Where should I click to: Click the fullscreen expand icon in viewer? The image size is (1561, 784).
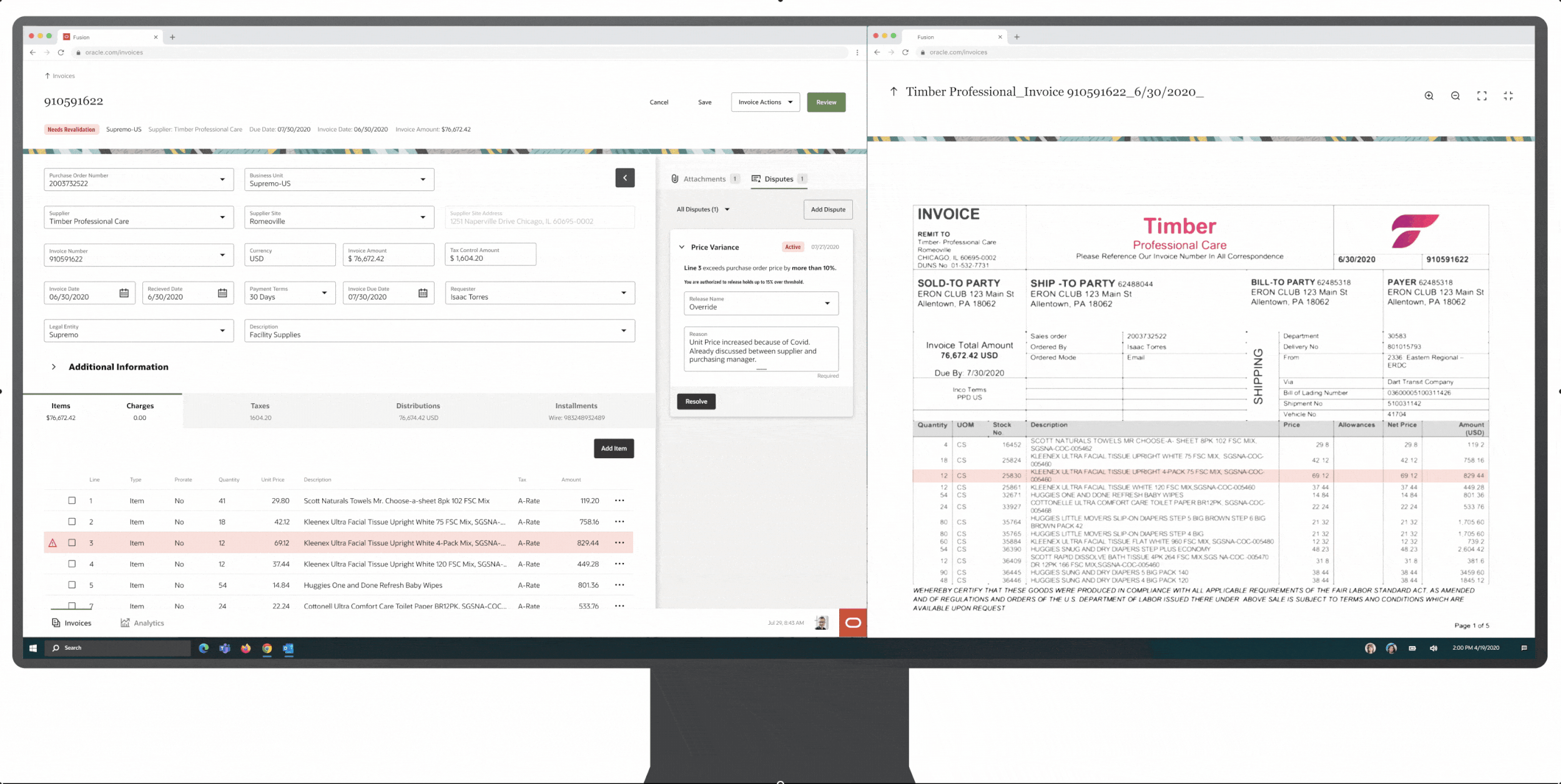1482,96
